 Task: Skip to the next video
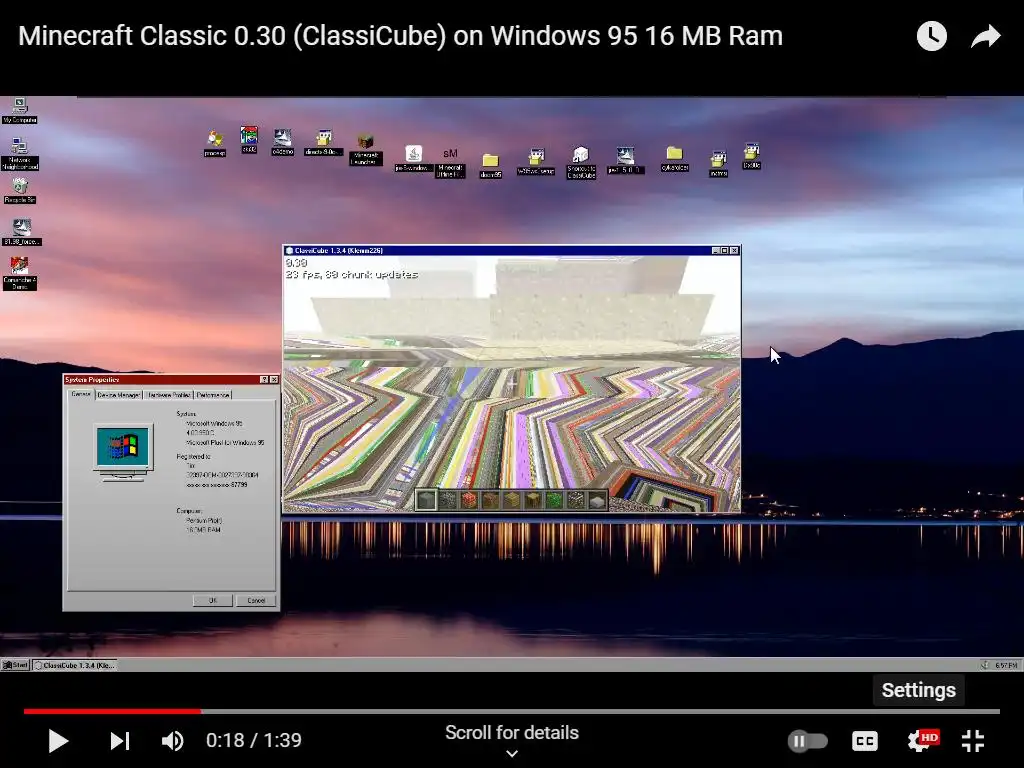point(120,741)
